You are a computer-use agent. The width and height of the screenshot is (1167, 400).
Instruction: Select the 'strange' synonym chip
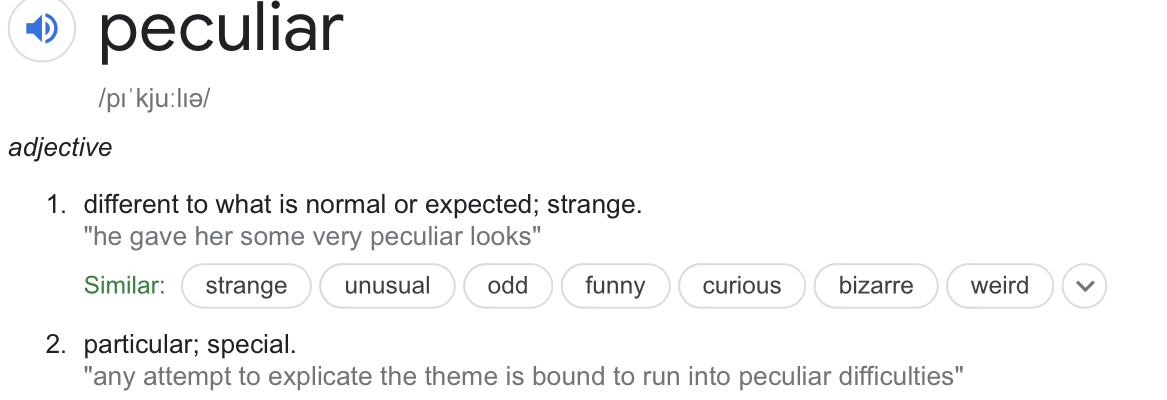click(x=246, y=286)
